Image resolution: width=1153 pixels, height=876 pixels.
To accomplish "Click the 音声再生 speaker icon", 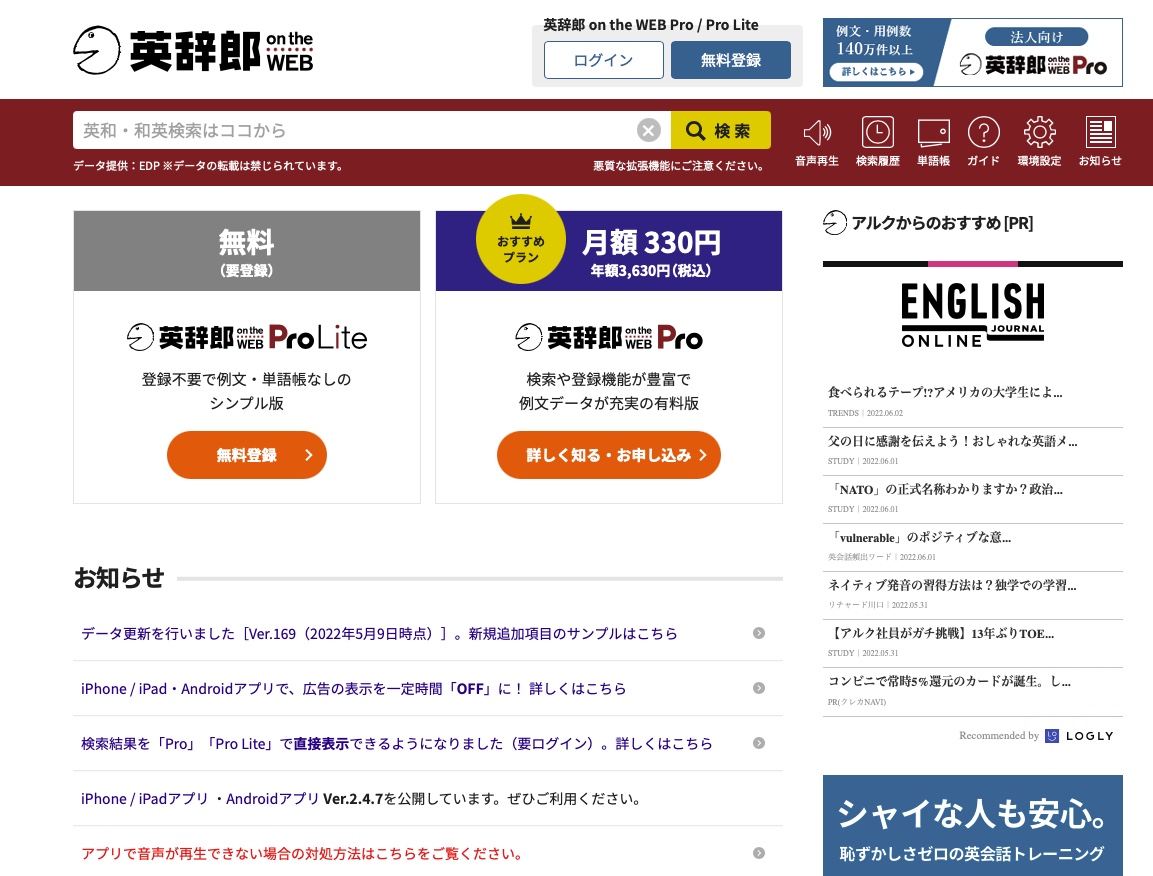I will point(817,131).
